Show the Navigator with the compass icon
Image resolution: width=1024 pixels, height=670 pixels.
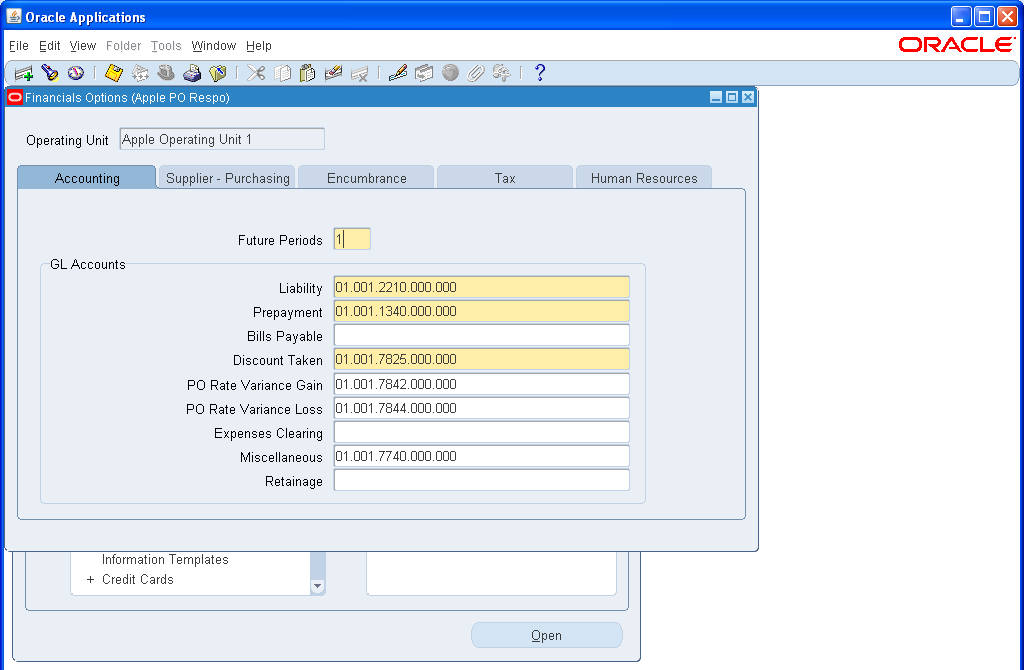[75, 72]
